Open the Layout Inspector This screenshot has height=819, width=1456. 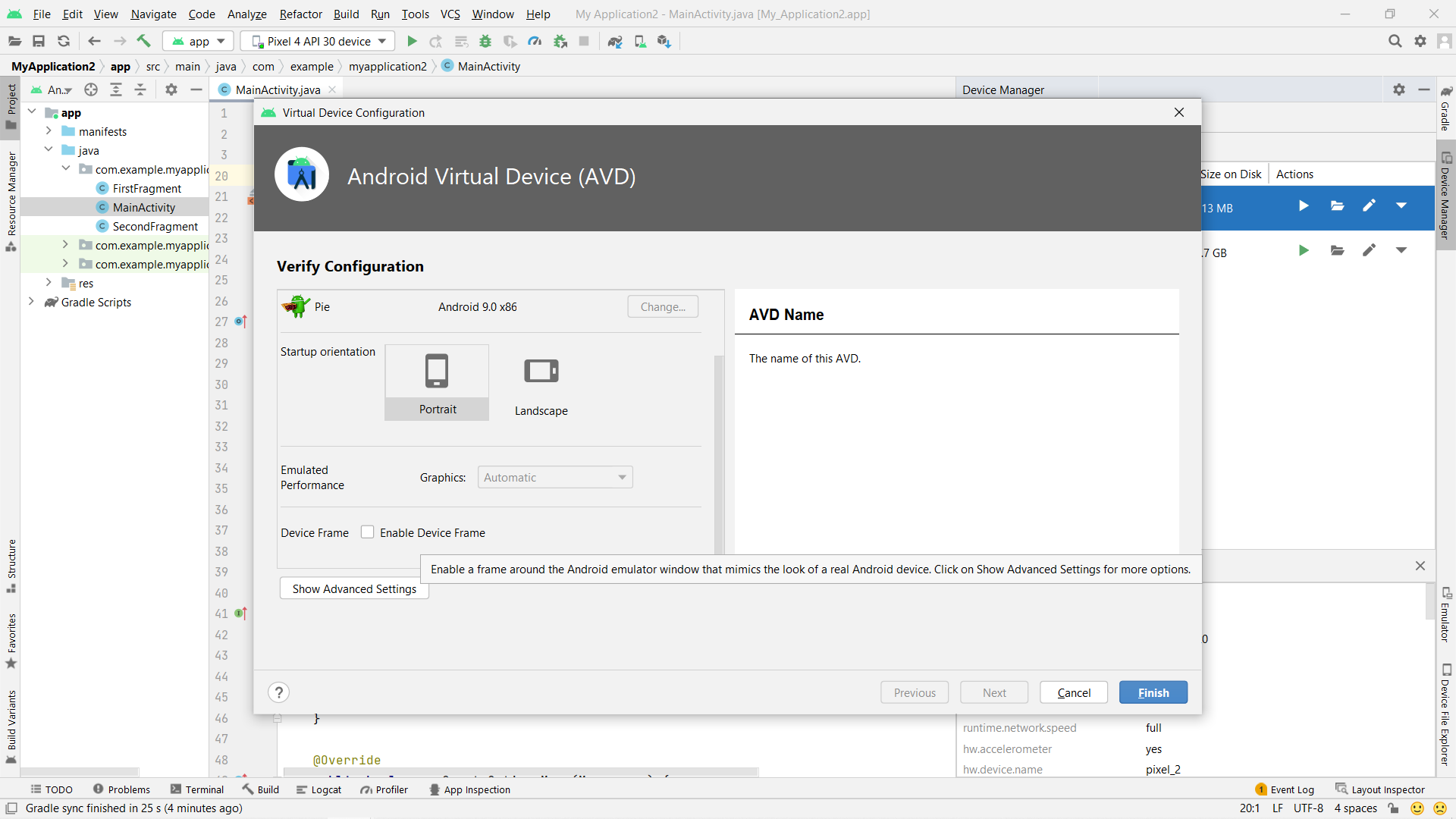point(1380,789)
